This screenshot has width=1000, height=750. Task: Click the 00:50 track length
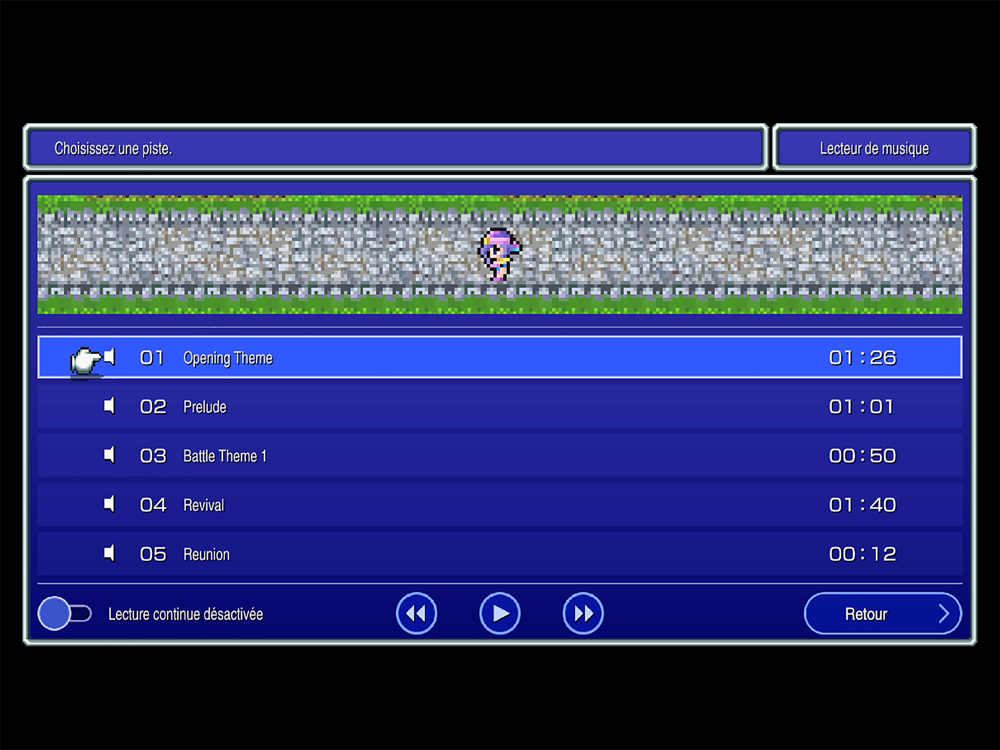tap(862, 456)
